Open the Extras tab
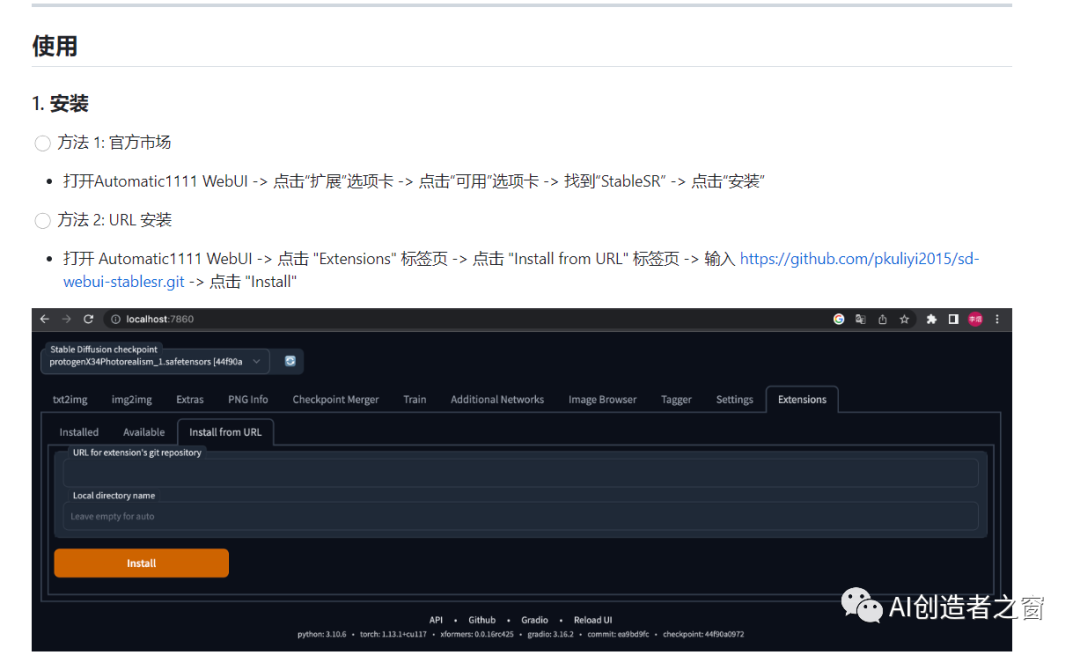The height and width of the screenshot is (655, 1080). 189,399
